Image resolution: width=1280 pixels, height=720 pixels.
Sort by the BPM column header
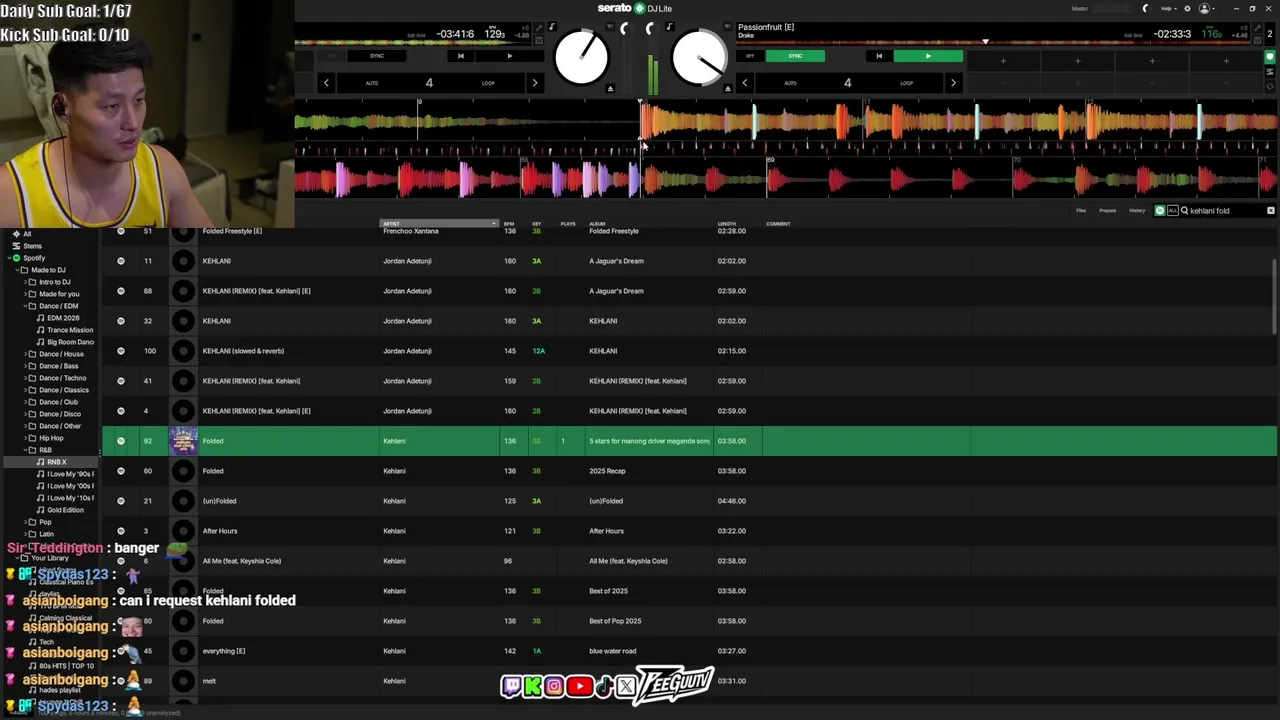(509, 224)
